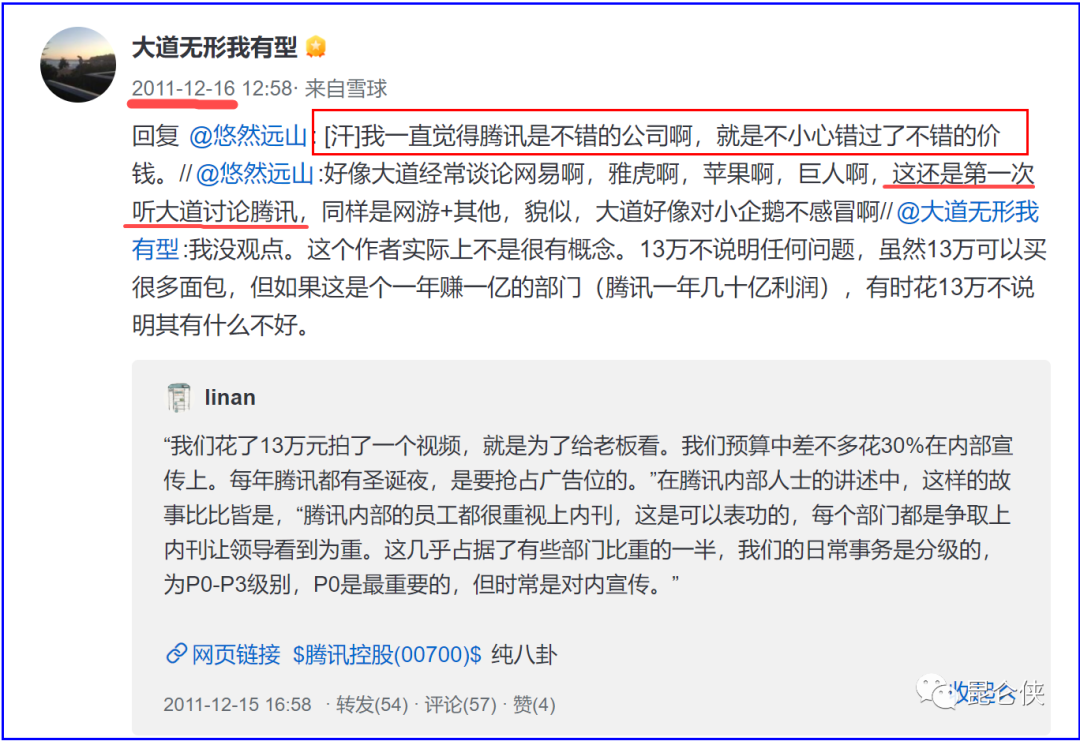Image resolution: width=1080 pixels, height=741 pixels.
Task: Click the second @悠然远山 mention after 钱。//
Action: (255, 174)
